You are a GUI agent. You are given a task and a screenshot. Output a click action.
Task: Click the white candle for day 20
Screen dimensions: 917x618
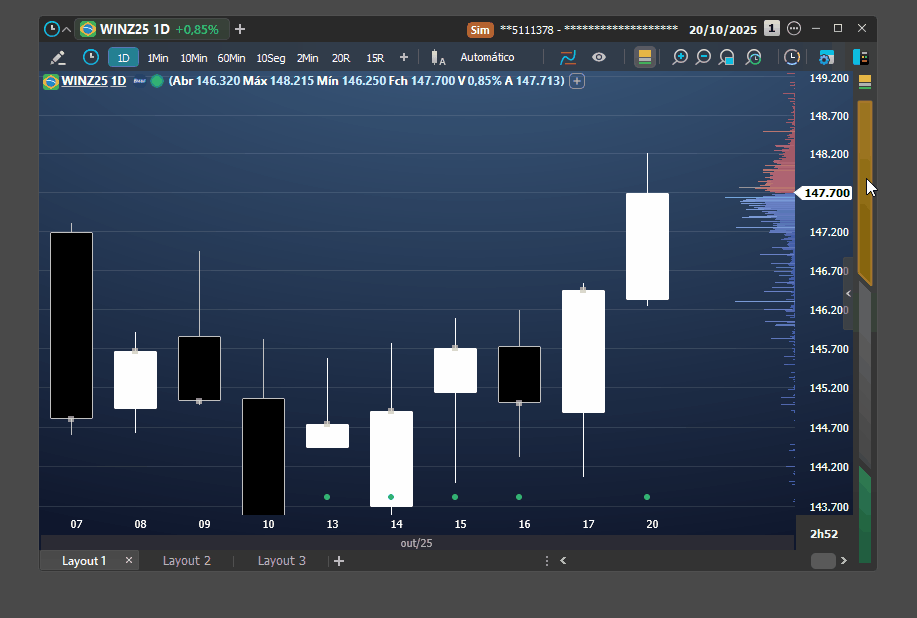647,246
